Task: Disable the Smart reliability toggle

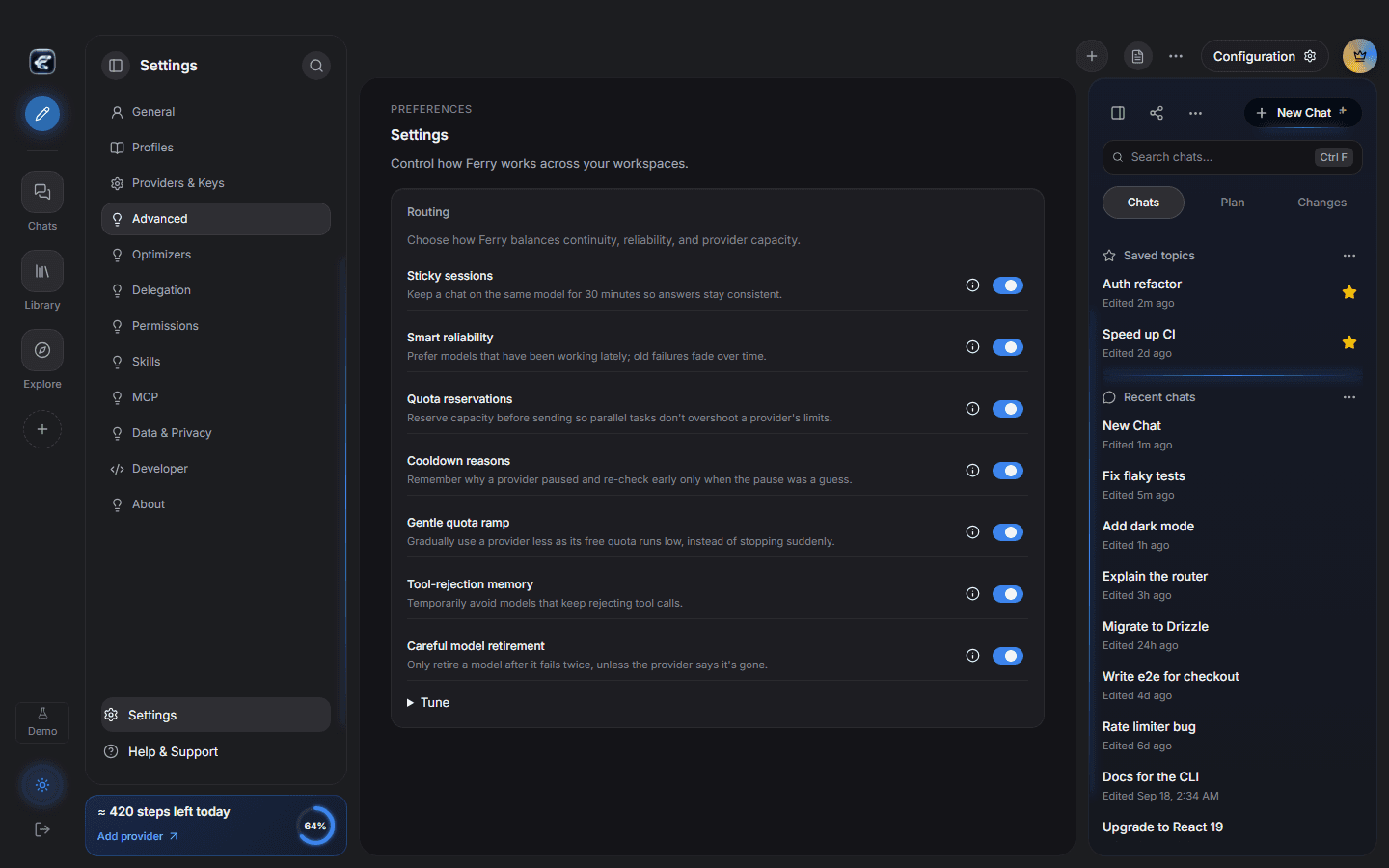Action: click(x=1008, y=347)
